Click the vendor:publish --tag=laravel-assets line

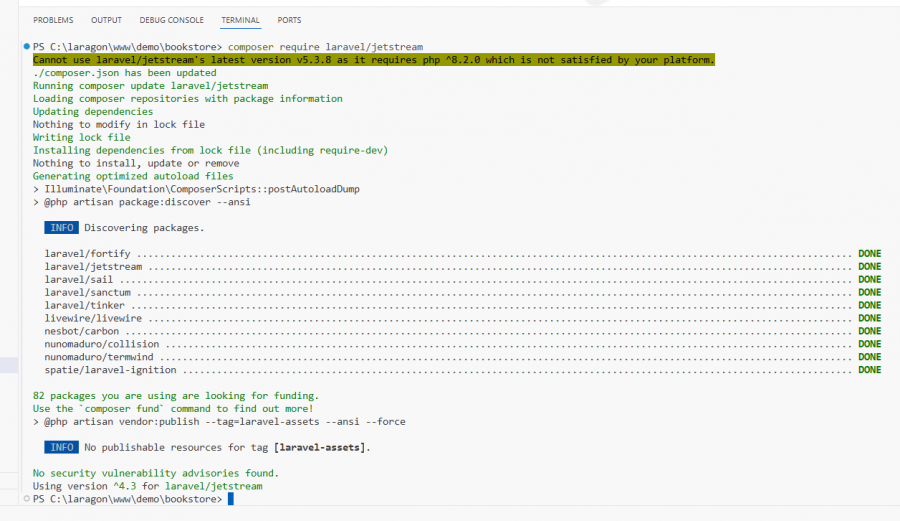(x=219, y=421)
